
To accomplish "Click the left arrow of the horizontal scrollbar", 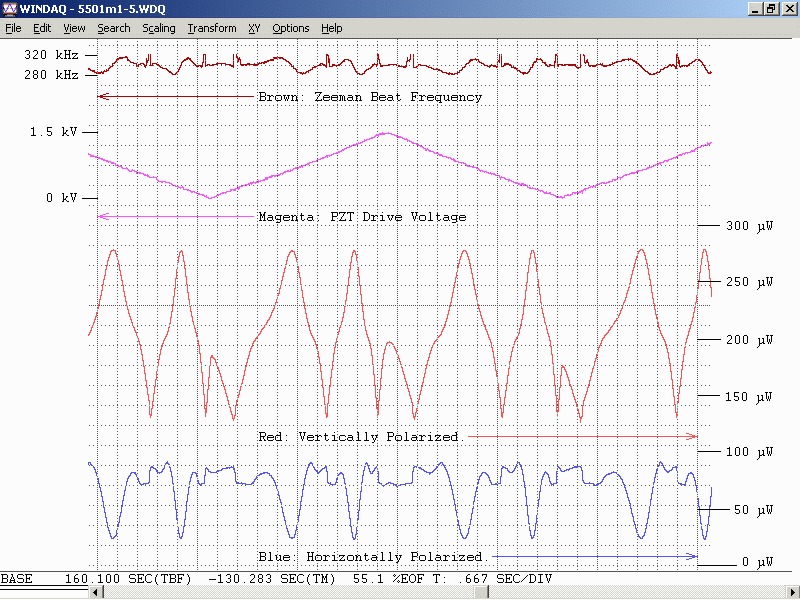I will click(x=97, y=593).
